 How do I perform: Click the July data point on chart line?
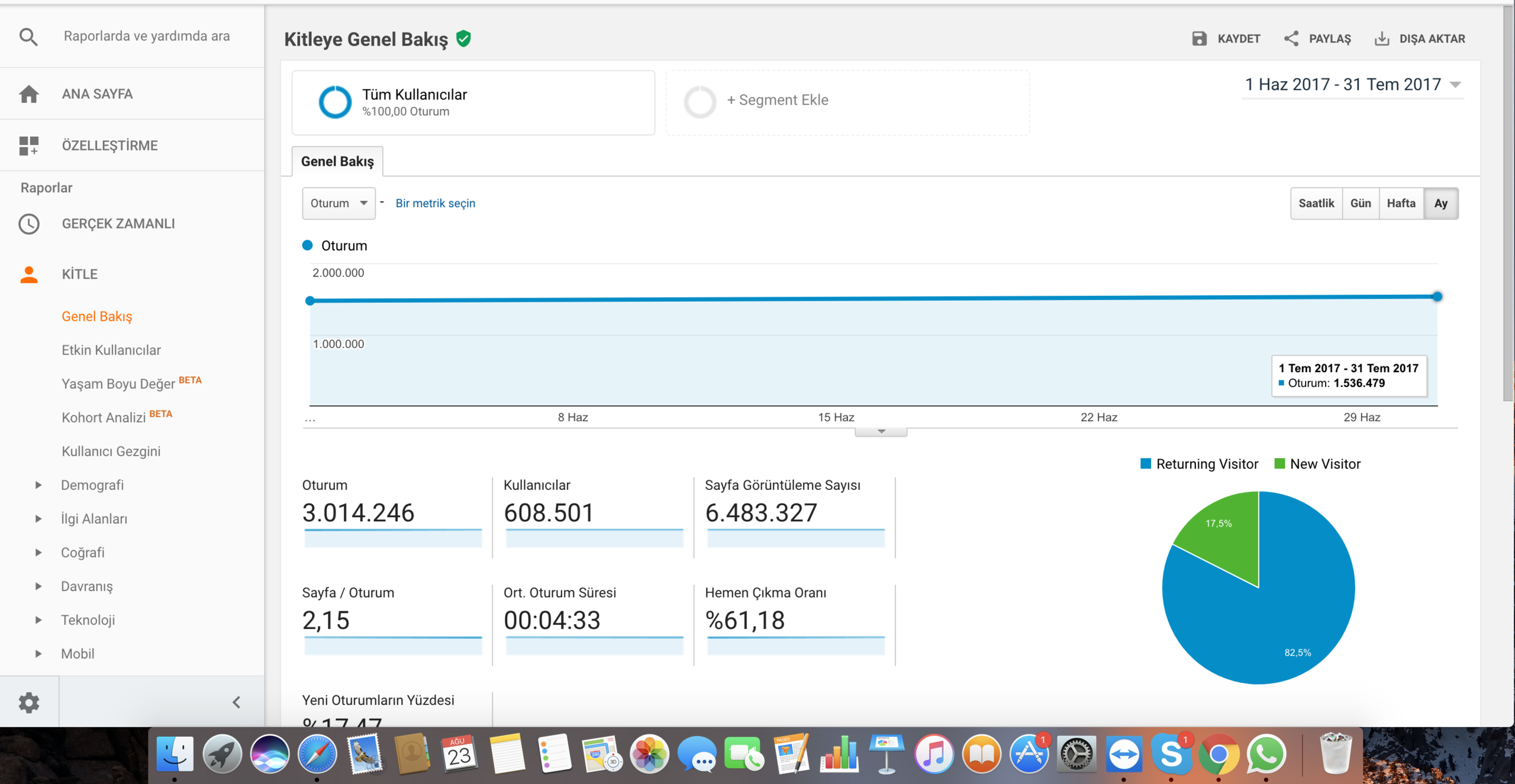pos(1437,296)
